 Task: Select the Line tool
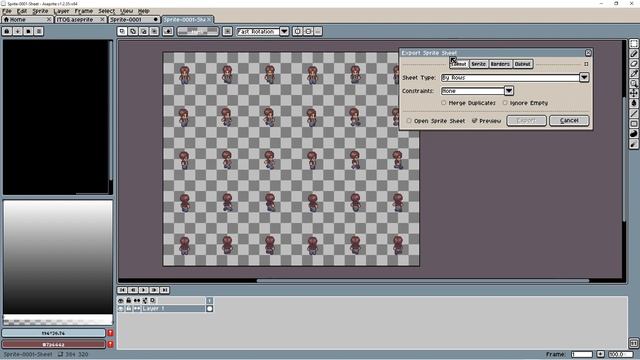[633, 113]
